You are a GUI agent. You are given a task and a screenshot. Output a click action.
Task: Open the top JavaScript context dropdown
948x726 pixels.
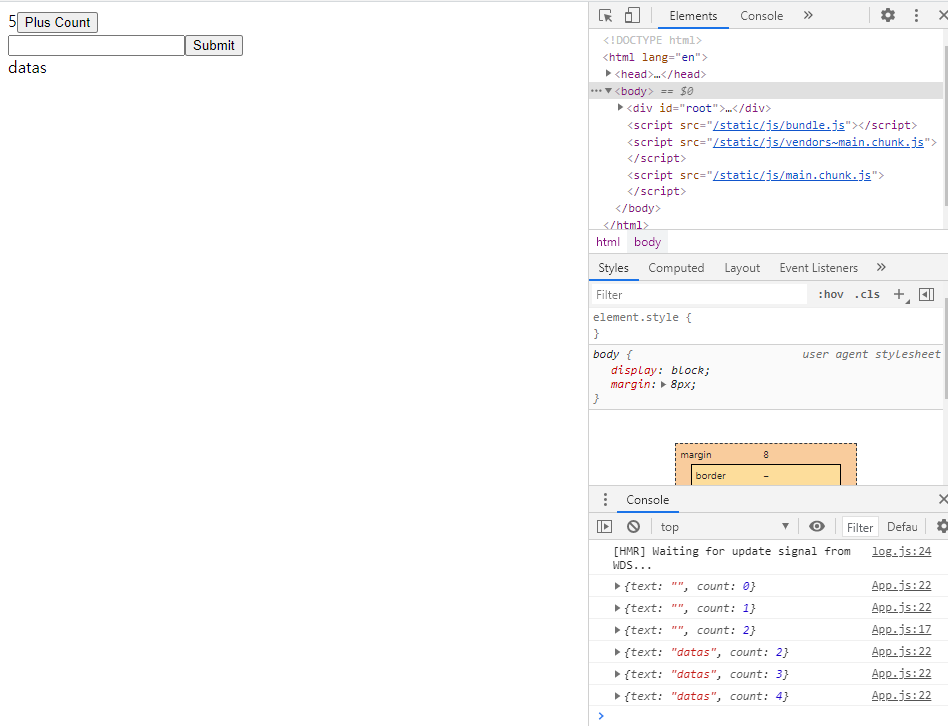point(725,527)
